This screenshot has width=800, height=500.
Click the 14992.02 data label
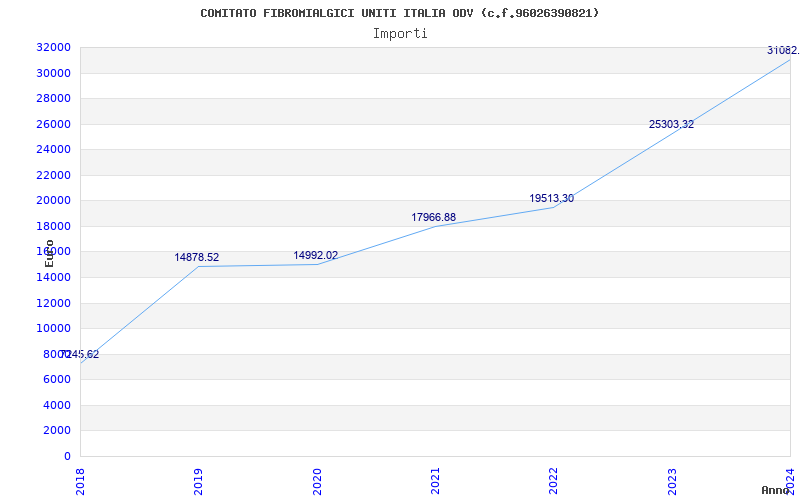pos(315,255)
